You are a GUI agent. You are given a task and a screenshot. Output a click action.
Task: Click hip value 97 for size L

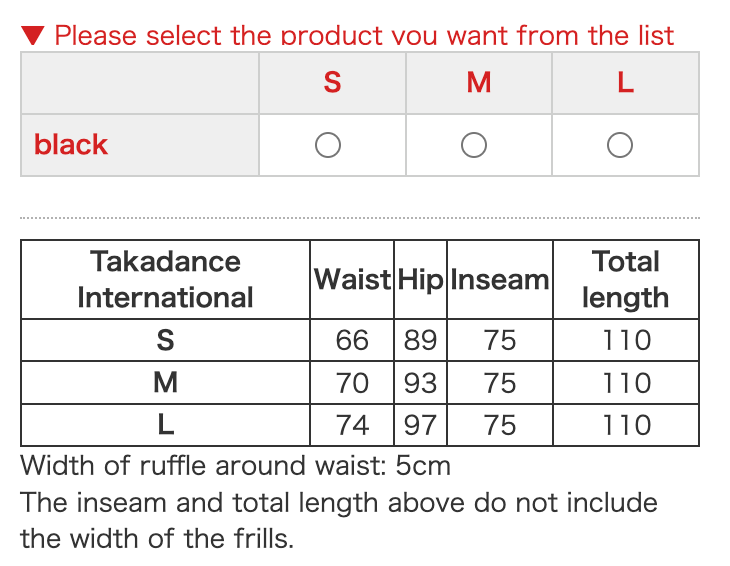point(420,425)
